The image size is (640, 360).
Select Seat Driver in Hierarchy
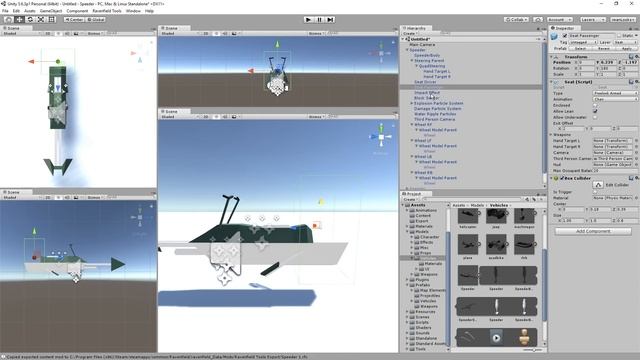click(x=425, y=82)
